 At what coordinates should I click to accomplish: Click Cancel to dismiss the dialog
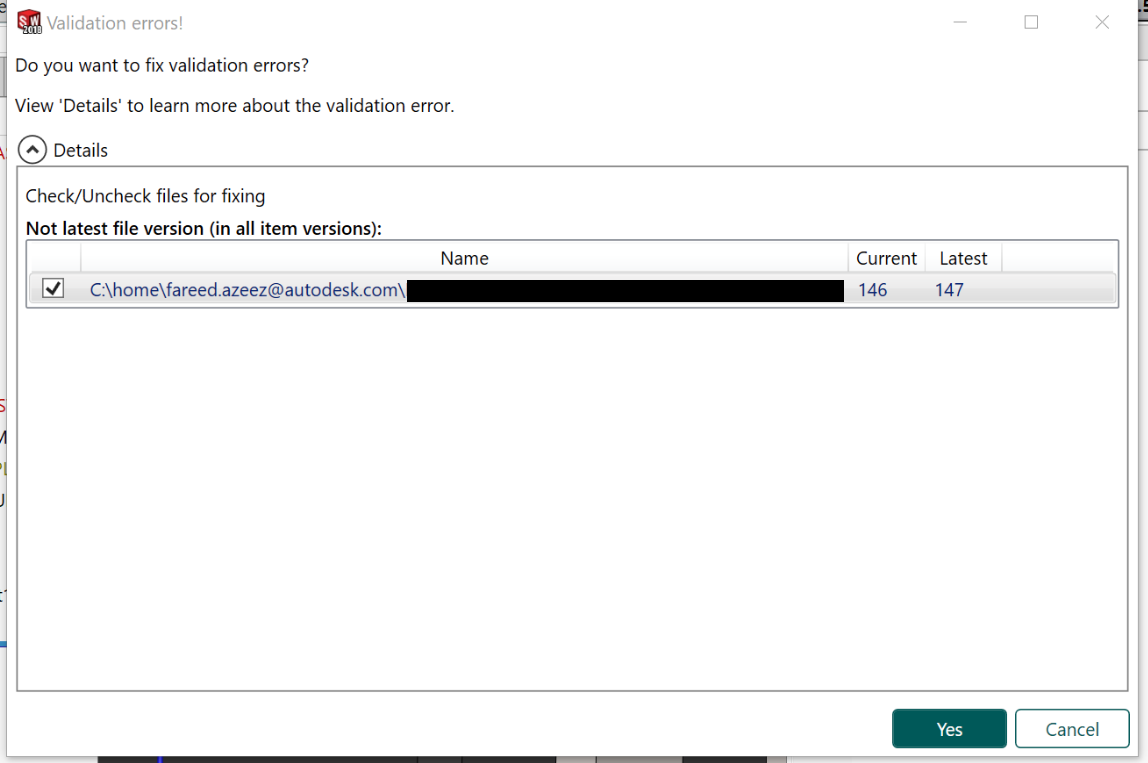click(x=1072, y=728)
